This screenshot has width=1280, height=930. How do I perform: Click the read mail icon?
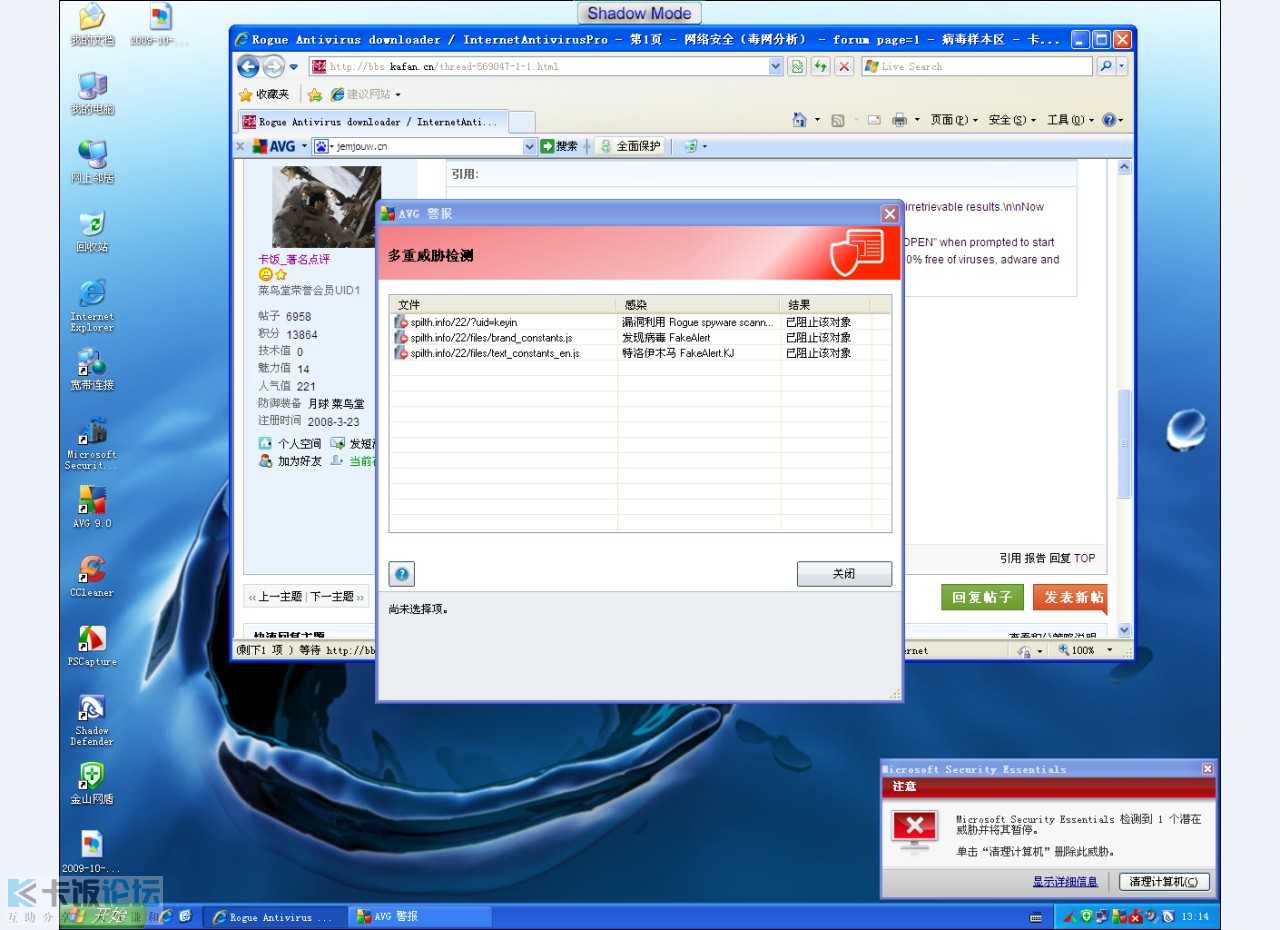873,120
